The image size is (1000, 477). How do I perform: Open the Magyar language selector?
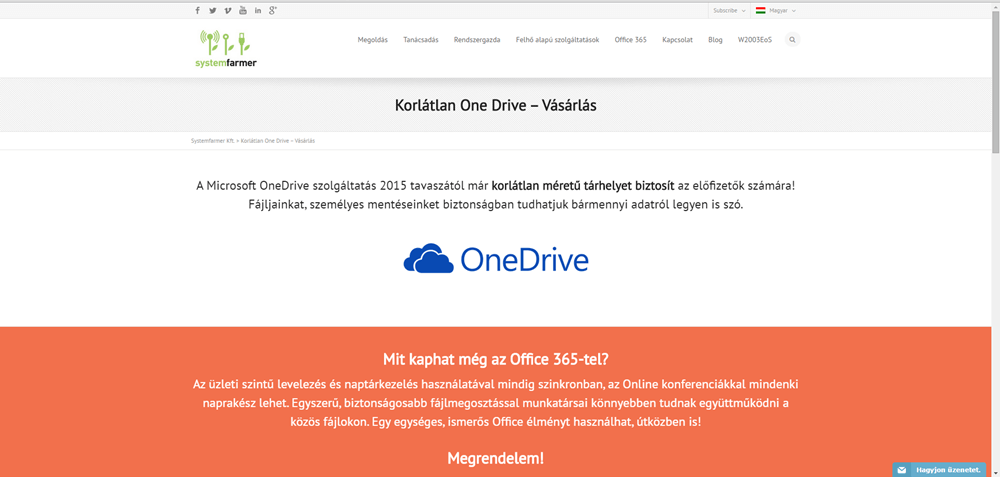[x=776, y=10]
